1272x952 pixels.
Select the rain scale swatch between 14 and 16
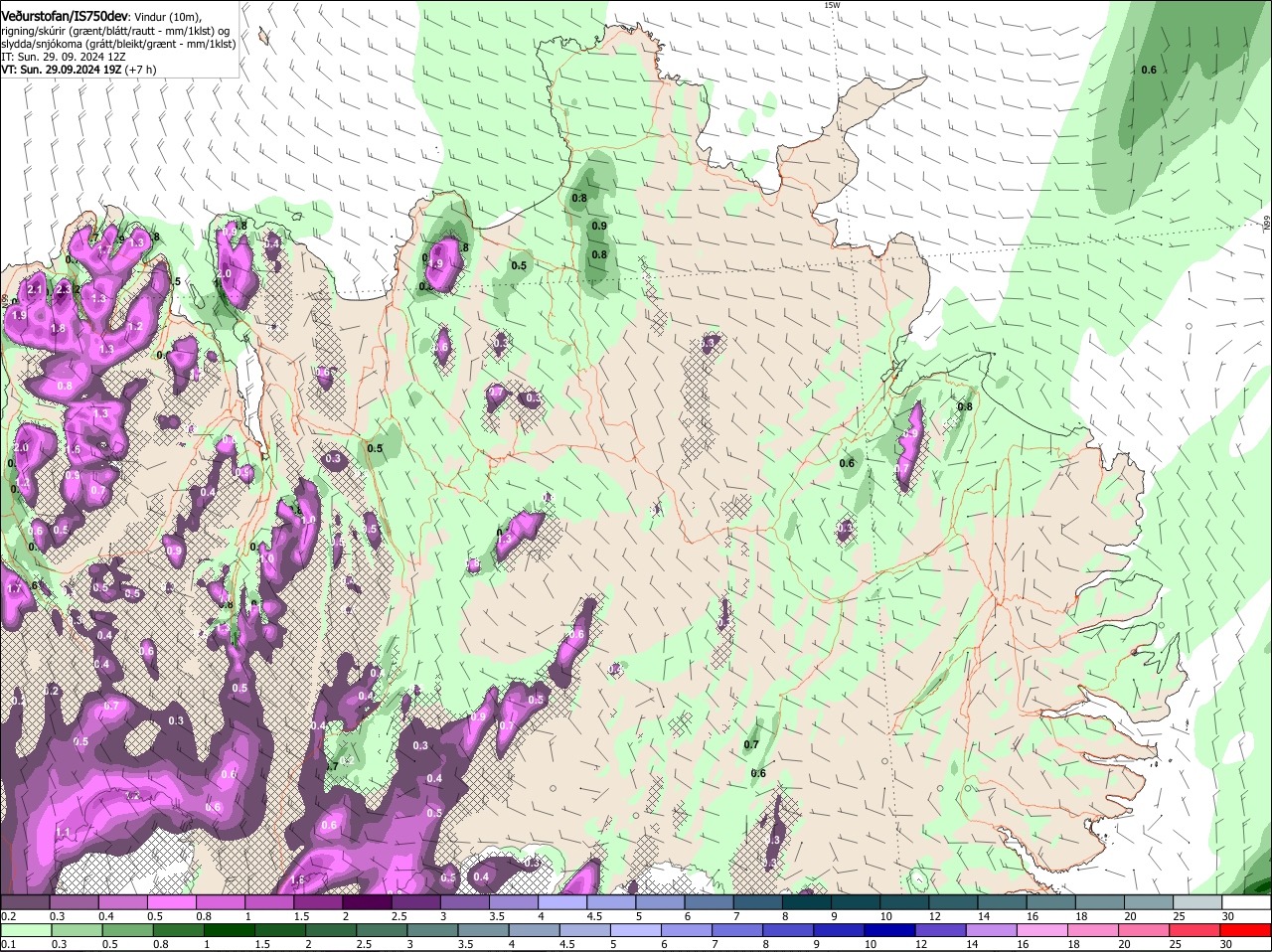[x=992, y=930]
